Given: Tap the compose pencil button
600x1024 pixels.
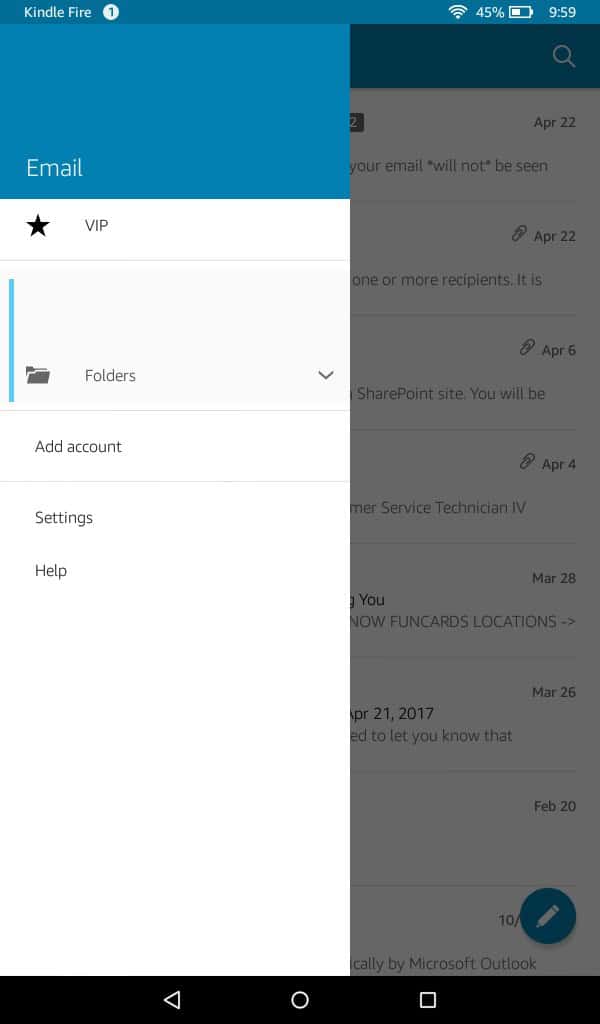Looking at the screenshot, I should [x=547, y=915].
